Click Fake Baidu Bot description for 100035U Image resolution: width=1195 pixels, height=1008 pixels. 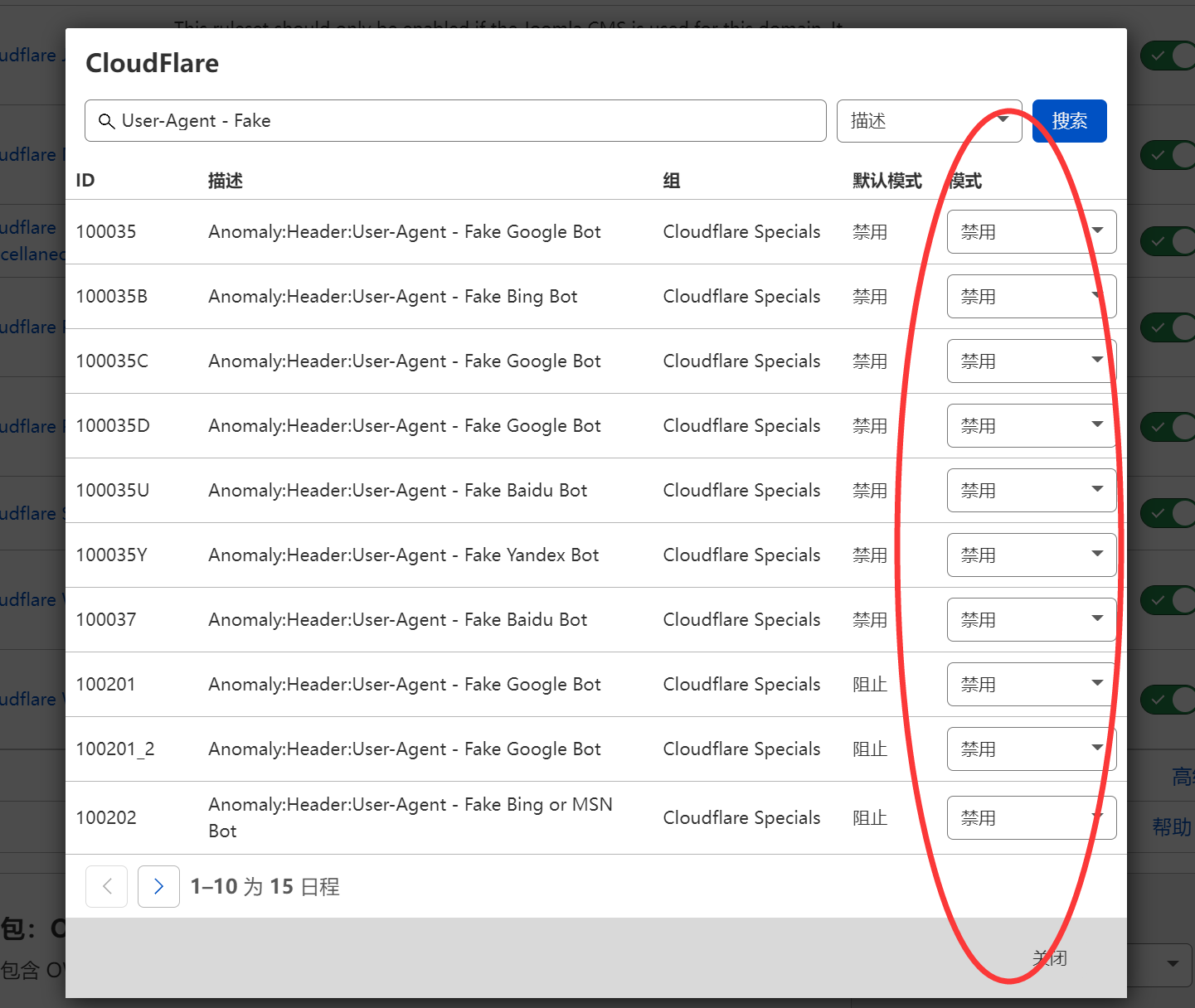point(398,490)
